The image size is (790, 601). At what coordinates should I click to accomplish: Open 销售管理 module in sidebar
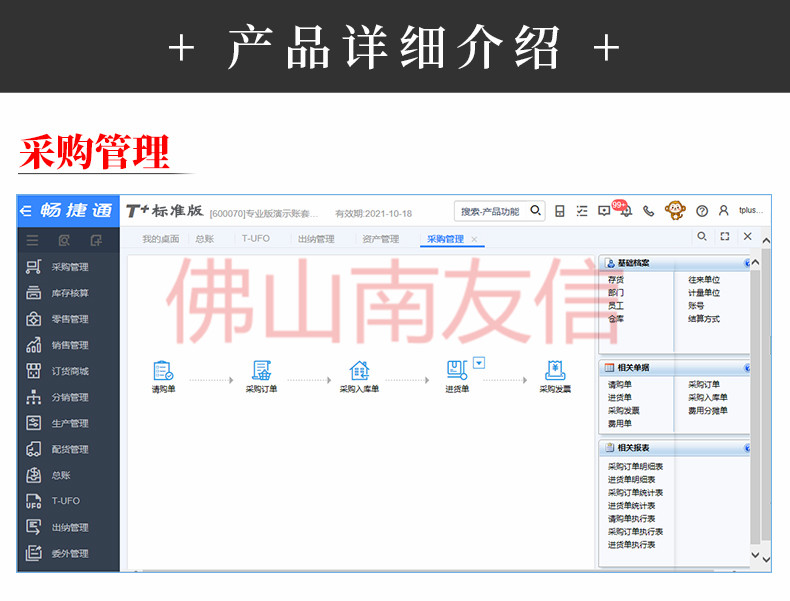click(57, 346)
